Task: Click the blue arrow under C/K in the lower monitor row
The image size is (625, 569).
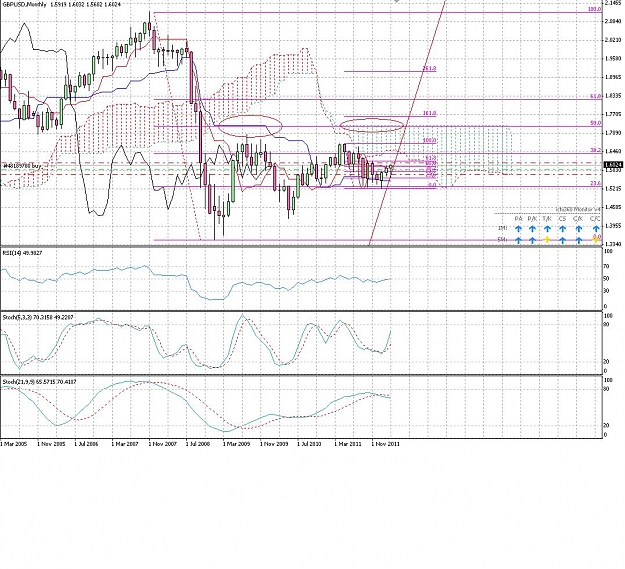Action: 579,240
